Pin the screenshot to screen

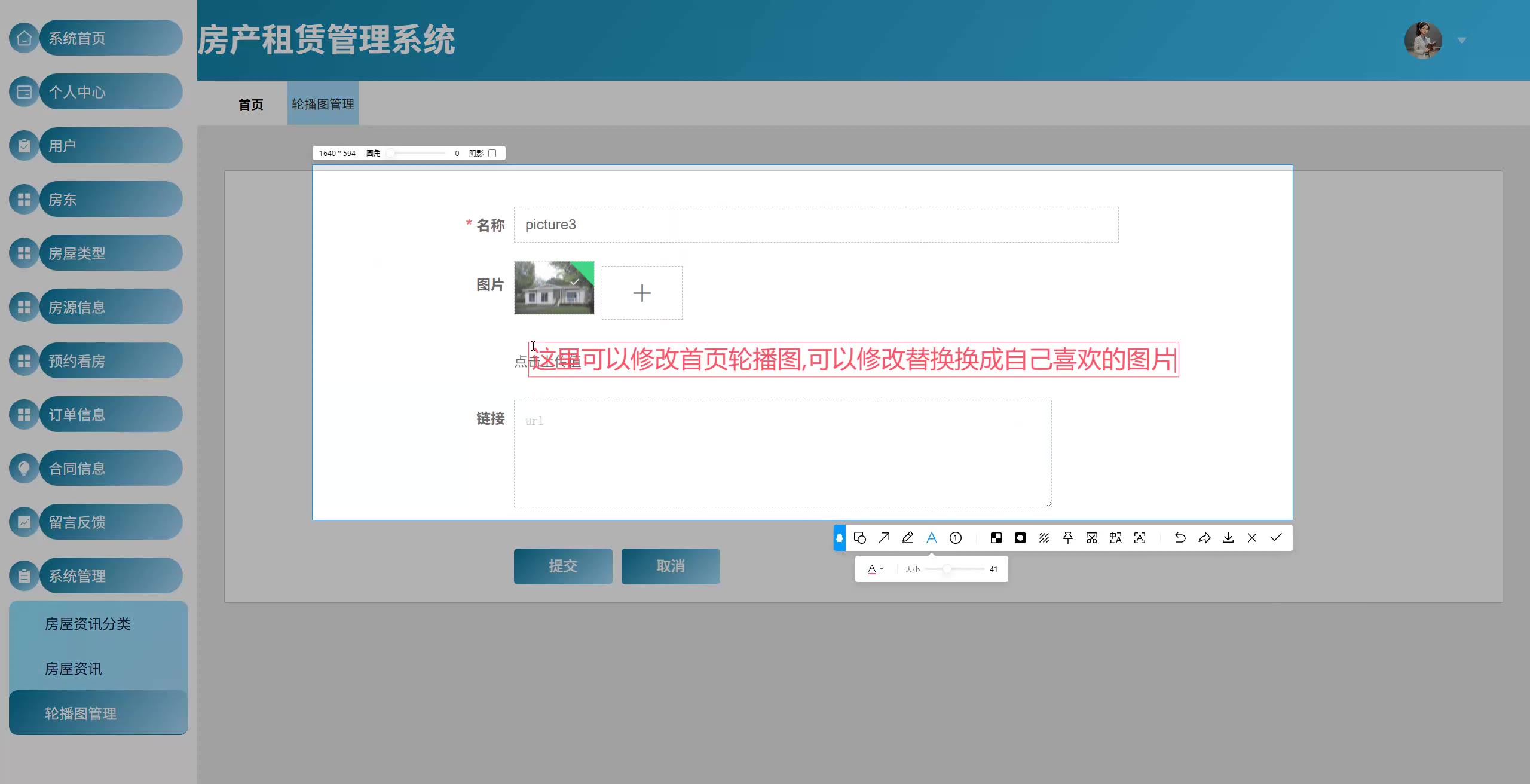[1068, 538]
